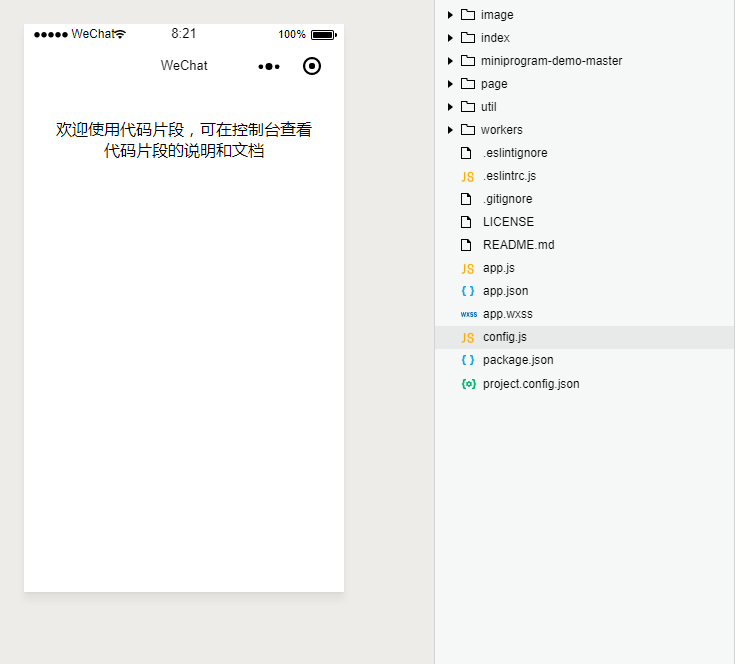750x664 pixels.
Task: Click the braces icon of app.json
Action: (468, 291)
